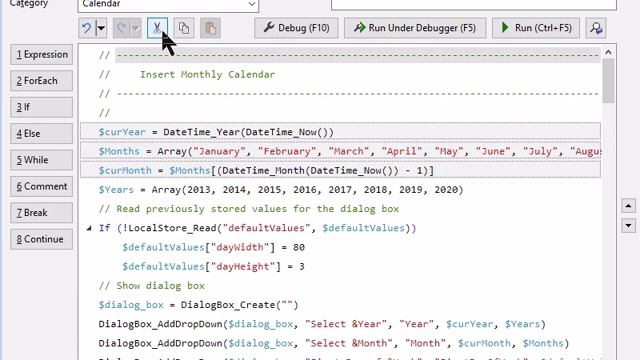Select the '$curMonth = $Months[' code line

[x=340, y=170]
